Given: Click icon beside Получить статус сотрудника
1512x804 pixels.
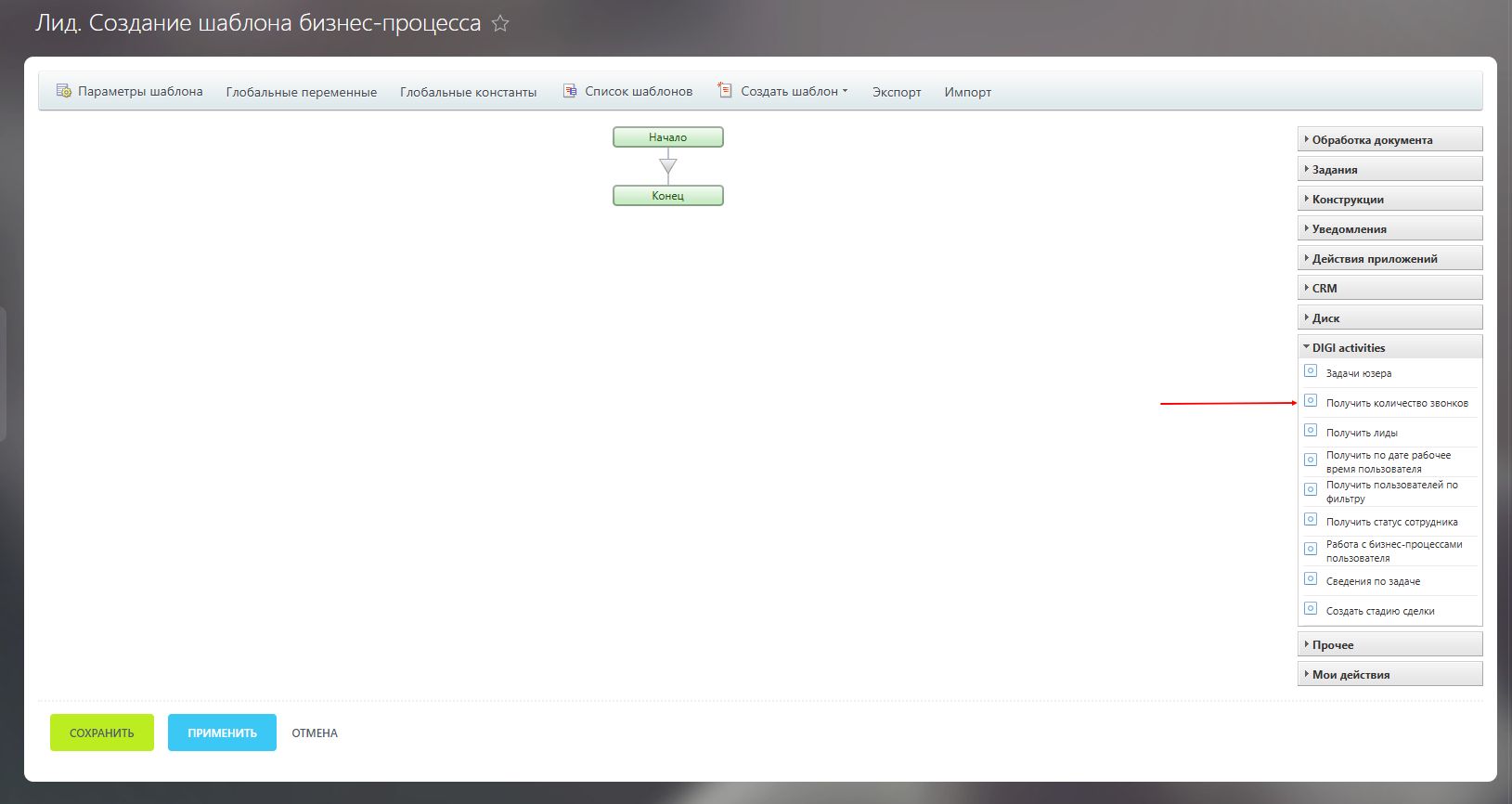Looking at the screenshot, I should pos(1311,519).
